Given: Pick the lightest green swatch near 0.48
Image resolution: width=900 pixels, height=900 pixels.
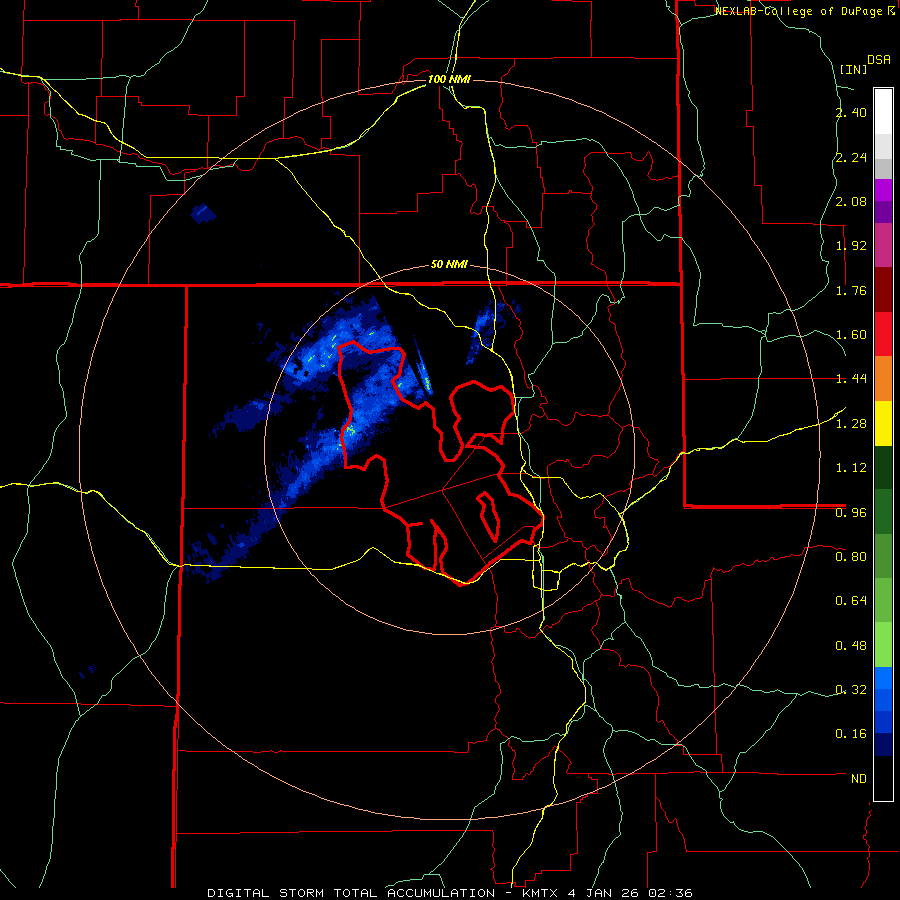Looking at the screenshot, I should 883,645.
